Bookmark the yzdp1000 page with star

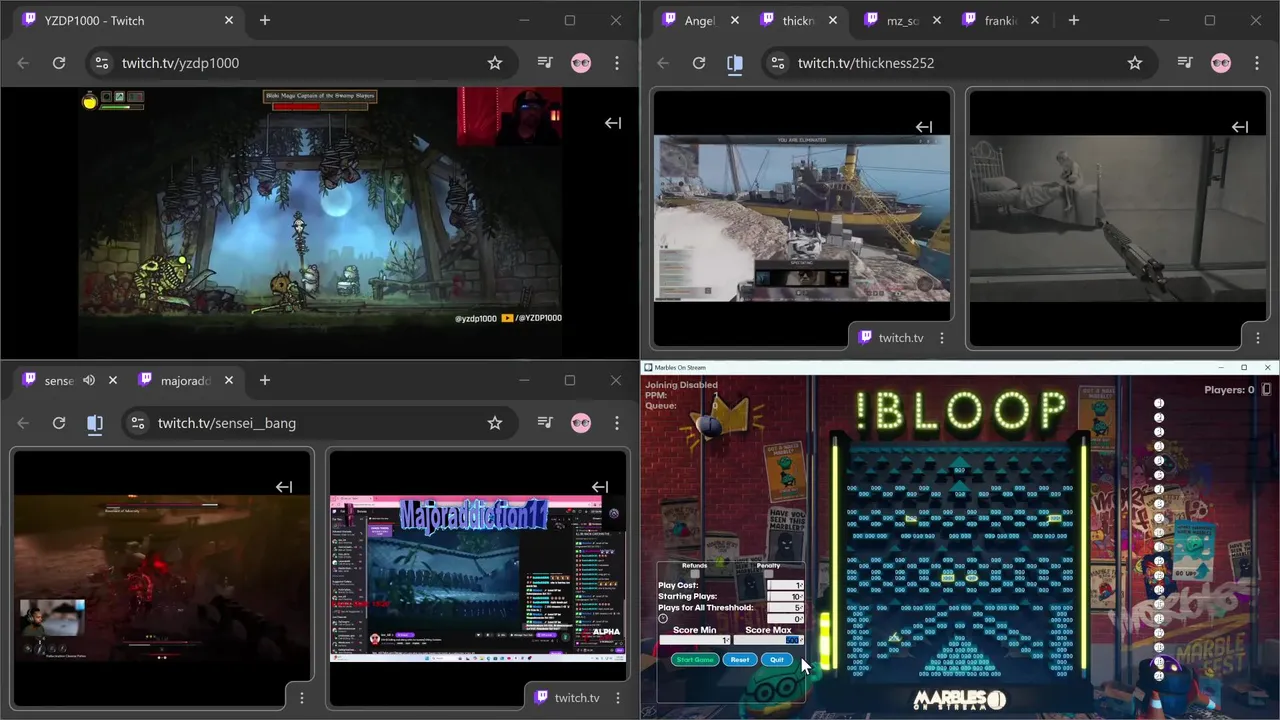[x=495, y=63]
